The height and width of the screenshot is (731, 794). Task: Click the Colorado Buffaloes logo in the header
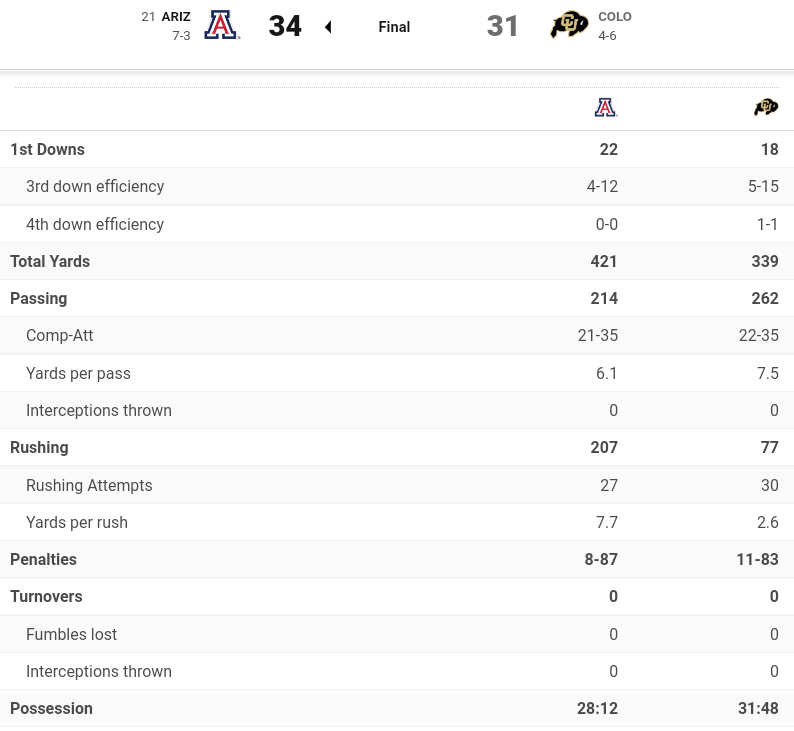569,25
